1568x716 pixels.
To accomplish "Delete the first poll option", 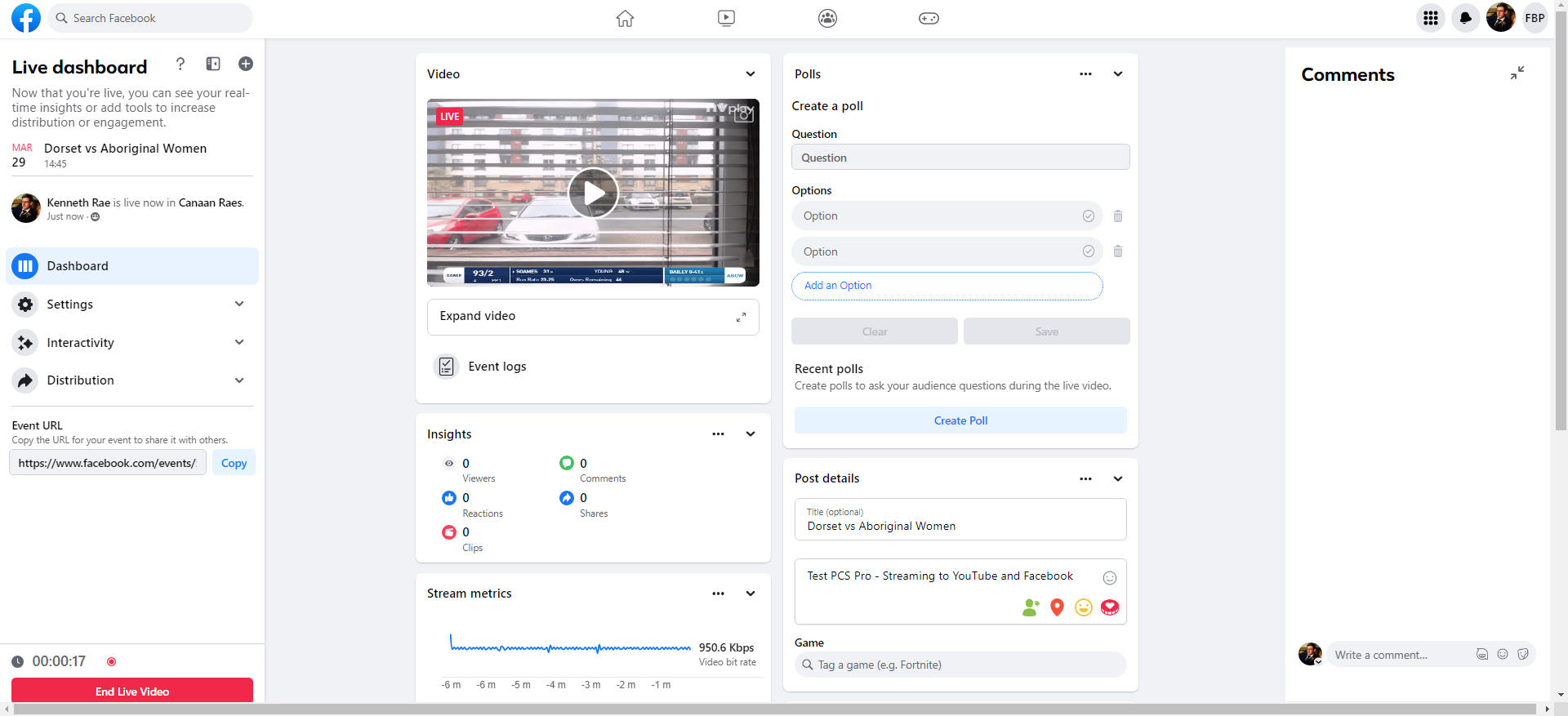I will coord(1118,216).
